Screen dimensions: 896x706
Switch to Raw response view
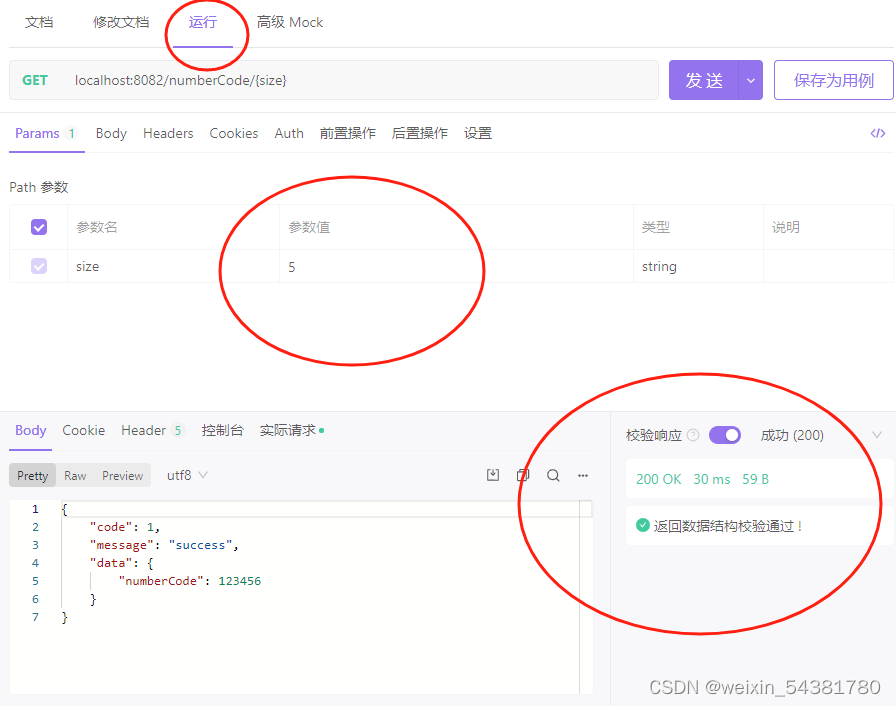point(74,475)
